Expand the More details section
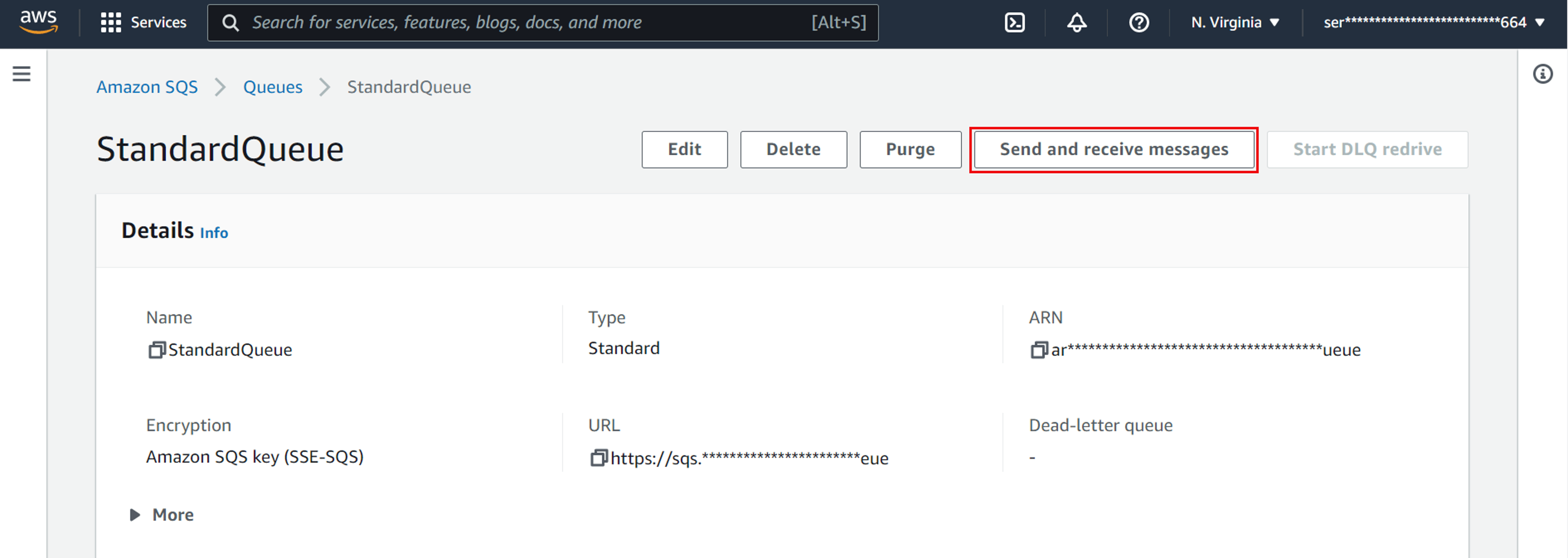The image size is (1568, 558). [162, 515]
